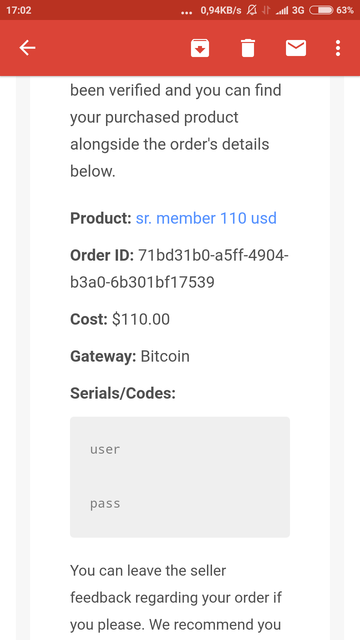Screen dimensions: 360x640
Task: Tap the $110.00 cost value
Action: pos(141,319)
